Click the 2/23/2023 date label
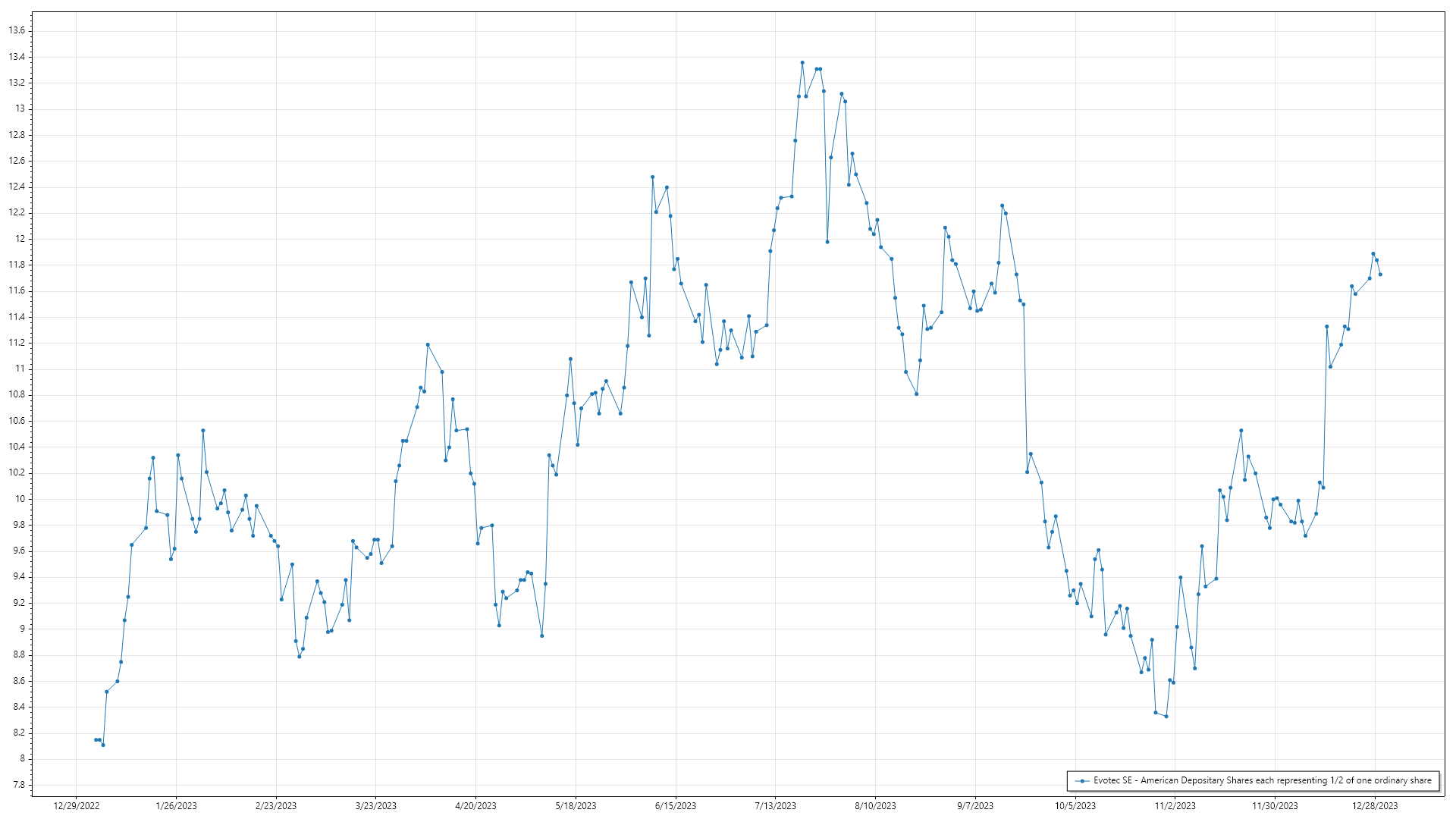The image size is (1456, 819). (x=276, y=806)
